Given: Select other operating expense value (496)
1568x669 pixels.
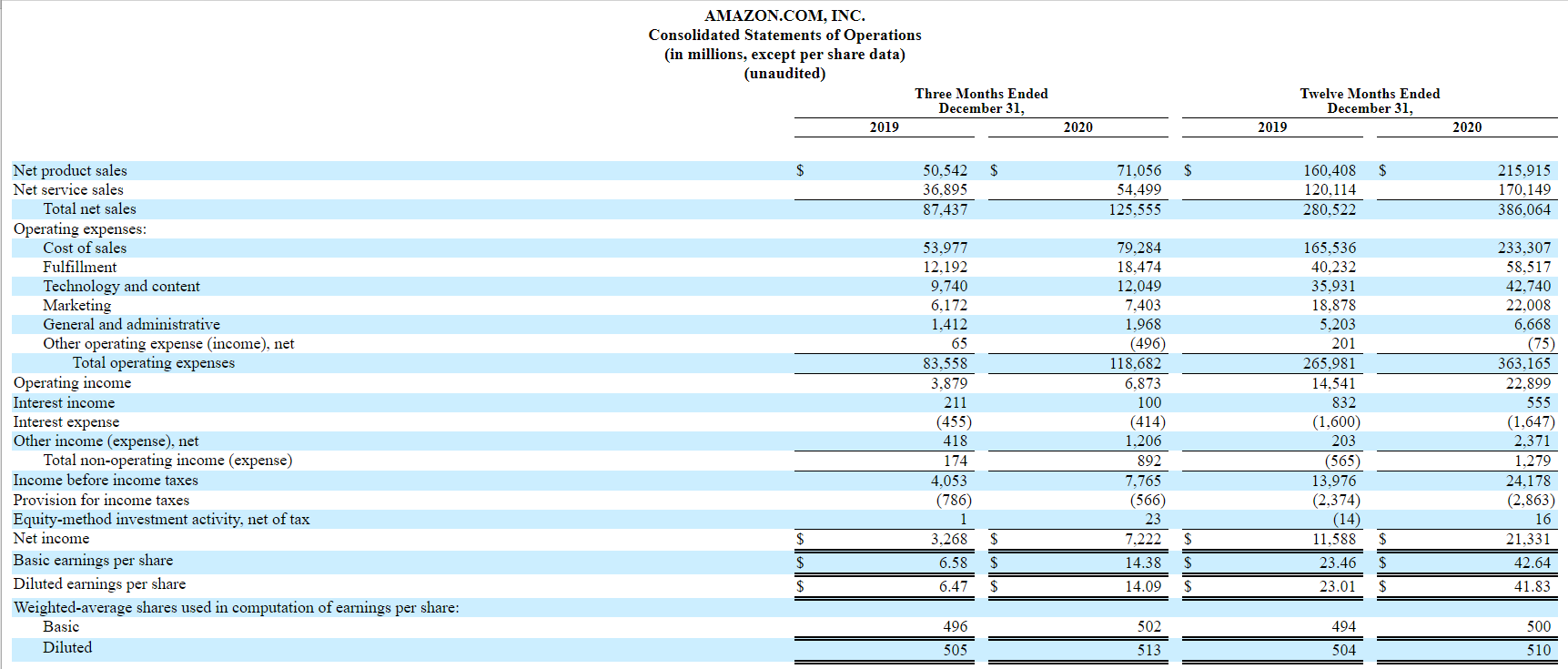Looking at the screenshot, I should pos(1148,343).
